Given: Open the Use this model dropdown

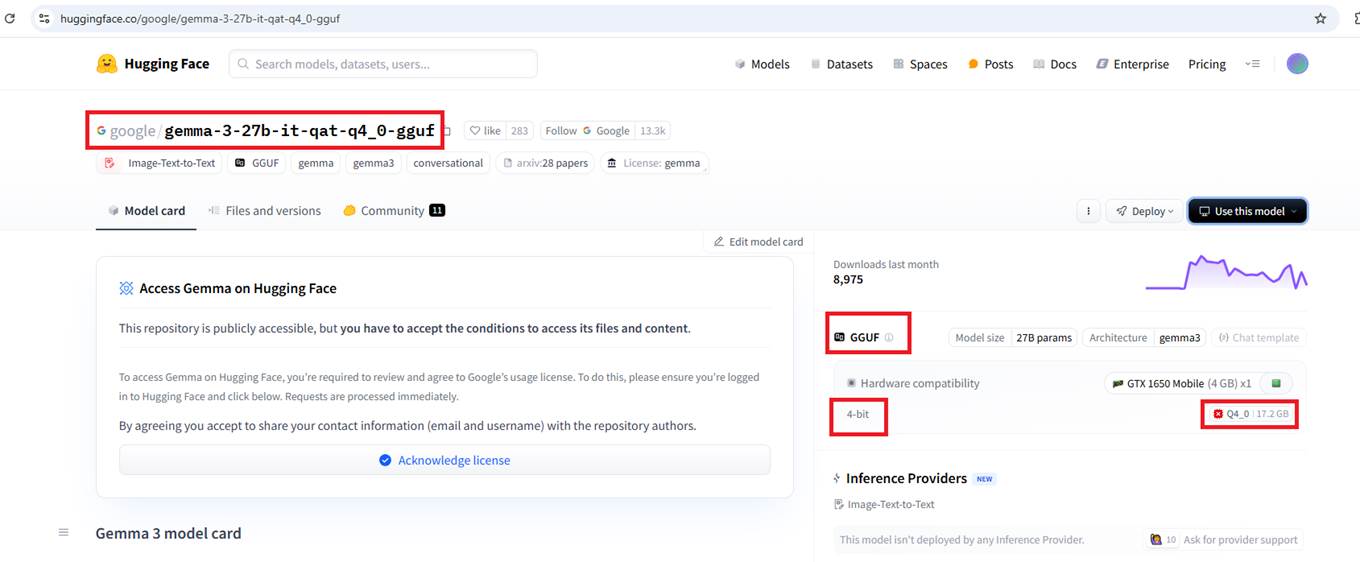Looking at the screenshot, I should coord(1247,211).
